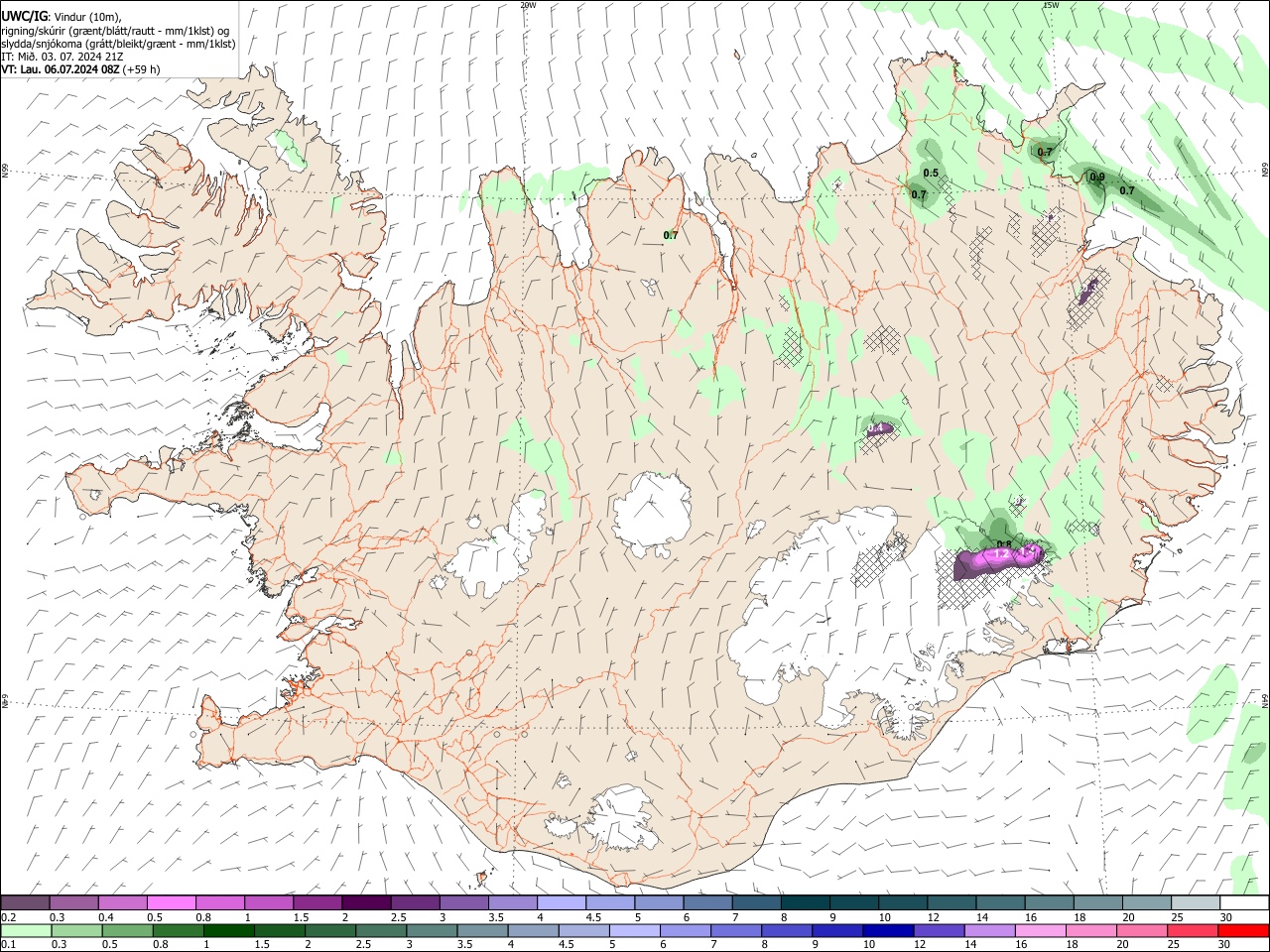The height and width of the screenshot is (952, 1270).
Task: Select the violet swatch labeled 12 in rain legend
Action: 939,931
